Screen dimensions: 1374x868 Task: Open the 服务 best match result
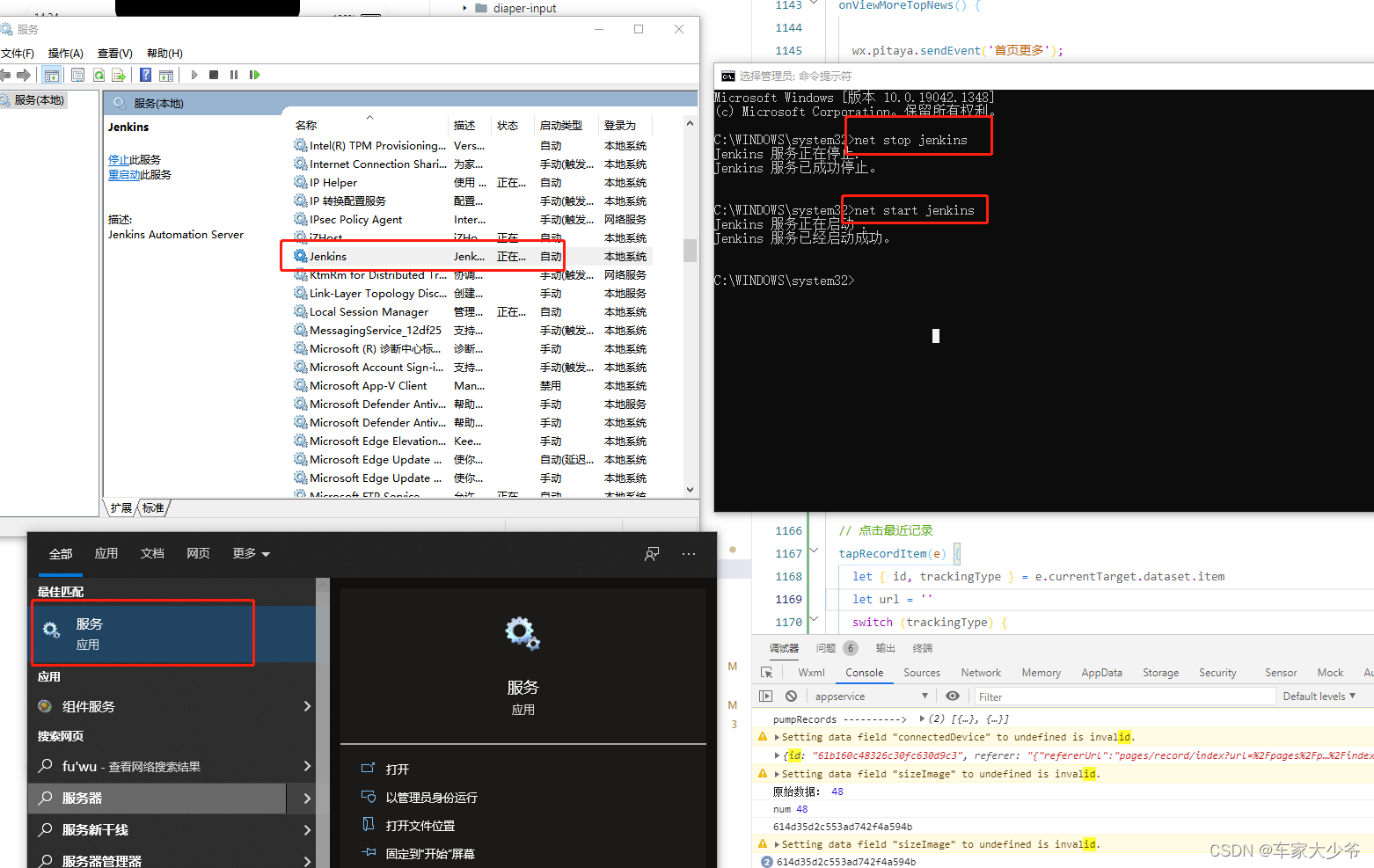(x=172, y=634)
